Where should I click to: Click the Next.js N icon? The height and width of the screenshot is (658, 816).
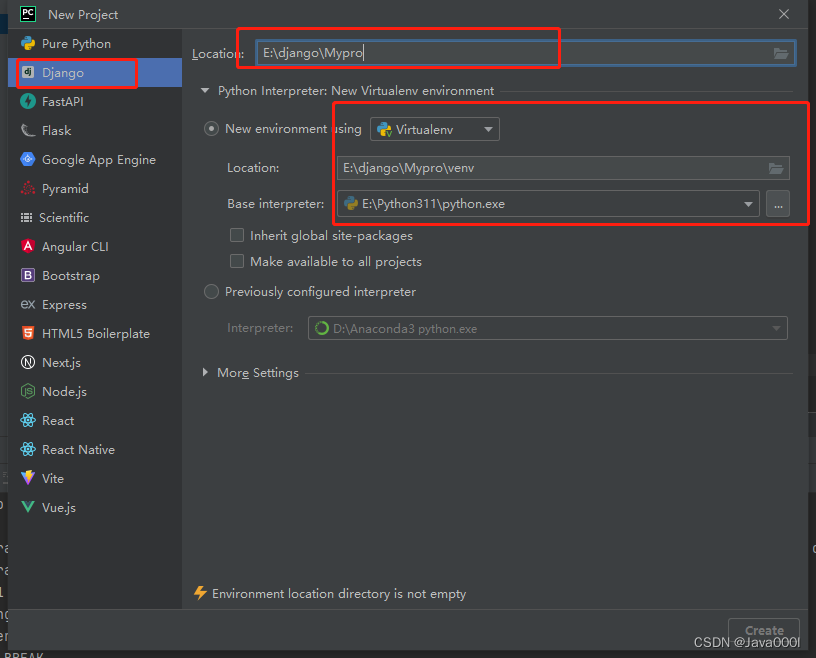28,362
